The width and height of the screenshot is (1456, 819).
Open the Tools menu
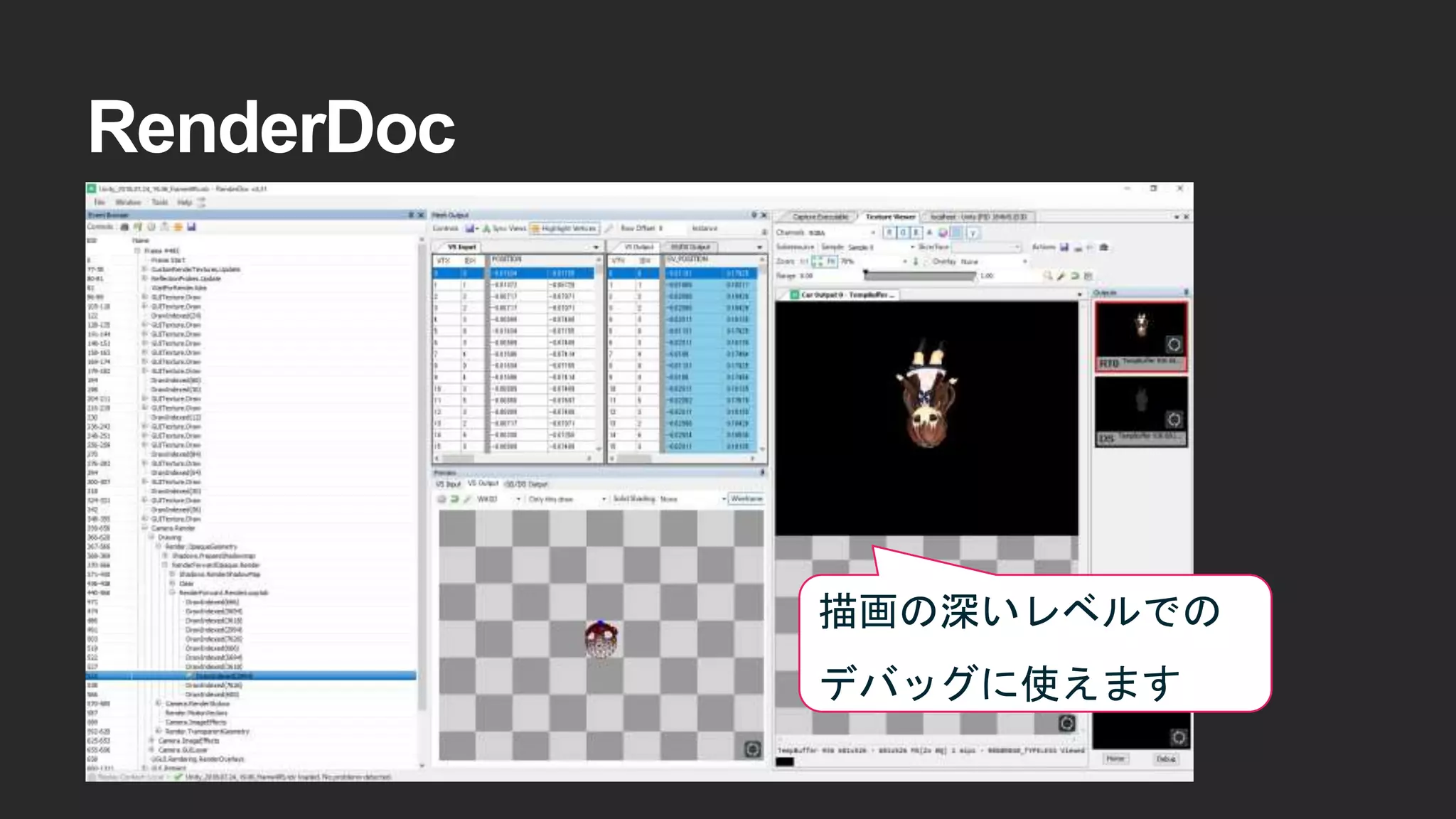click(160, 203)
